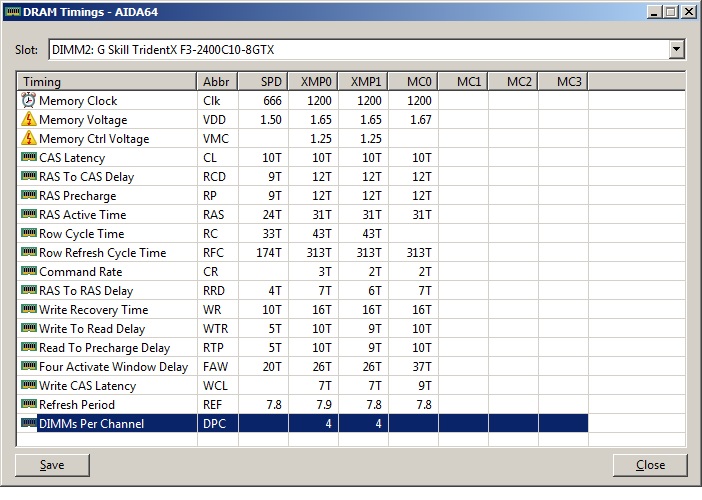The height and width of the screenshot is (500, 702).
Task: Click the clock icon beside Memory Clock
Action: point(27,101)
